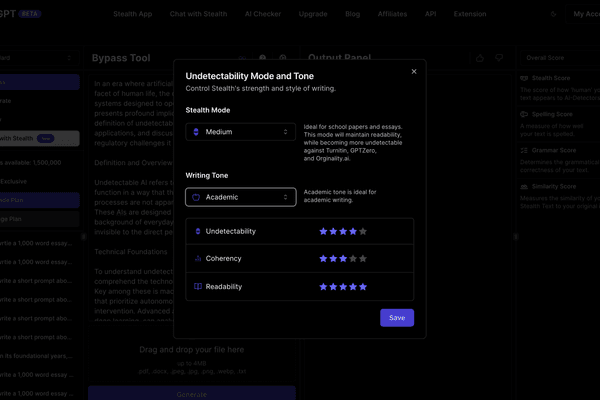Image resolution: width=600 pixels, height=400 pixels.
Task: Open the Stealth App menu item
Action: click(x=131, y=14)
